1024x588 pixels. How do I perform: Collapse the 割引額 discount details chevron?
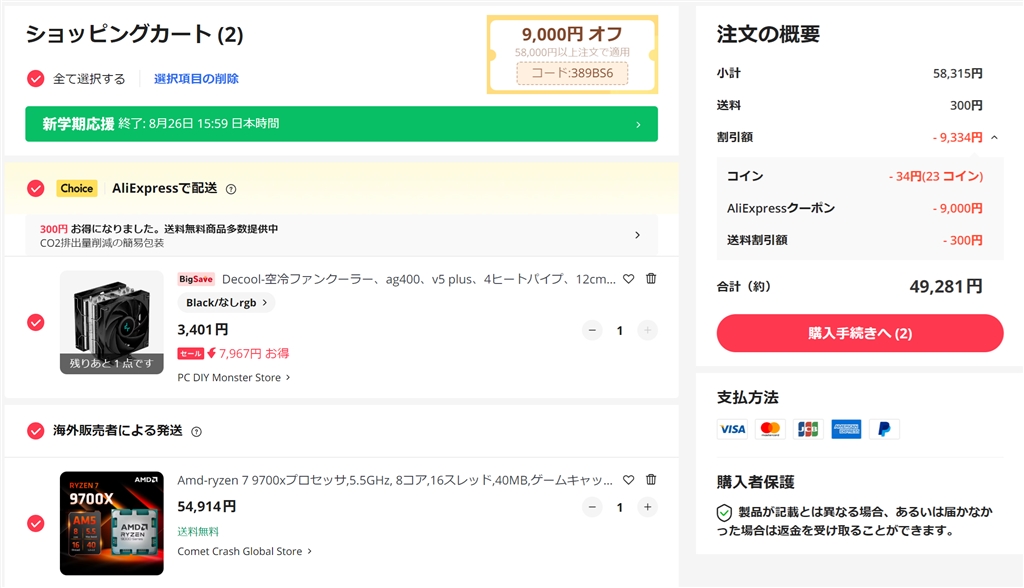click(x=994, y=137)
